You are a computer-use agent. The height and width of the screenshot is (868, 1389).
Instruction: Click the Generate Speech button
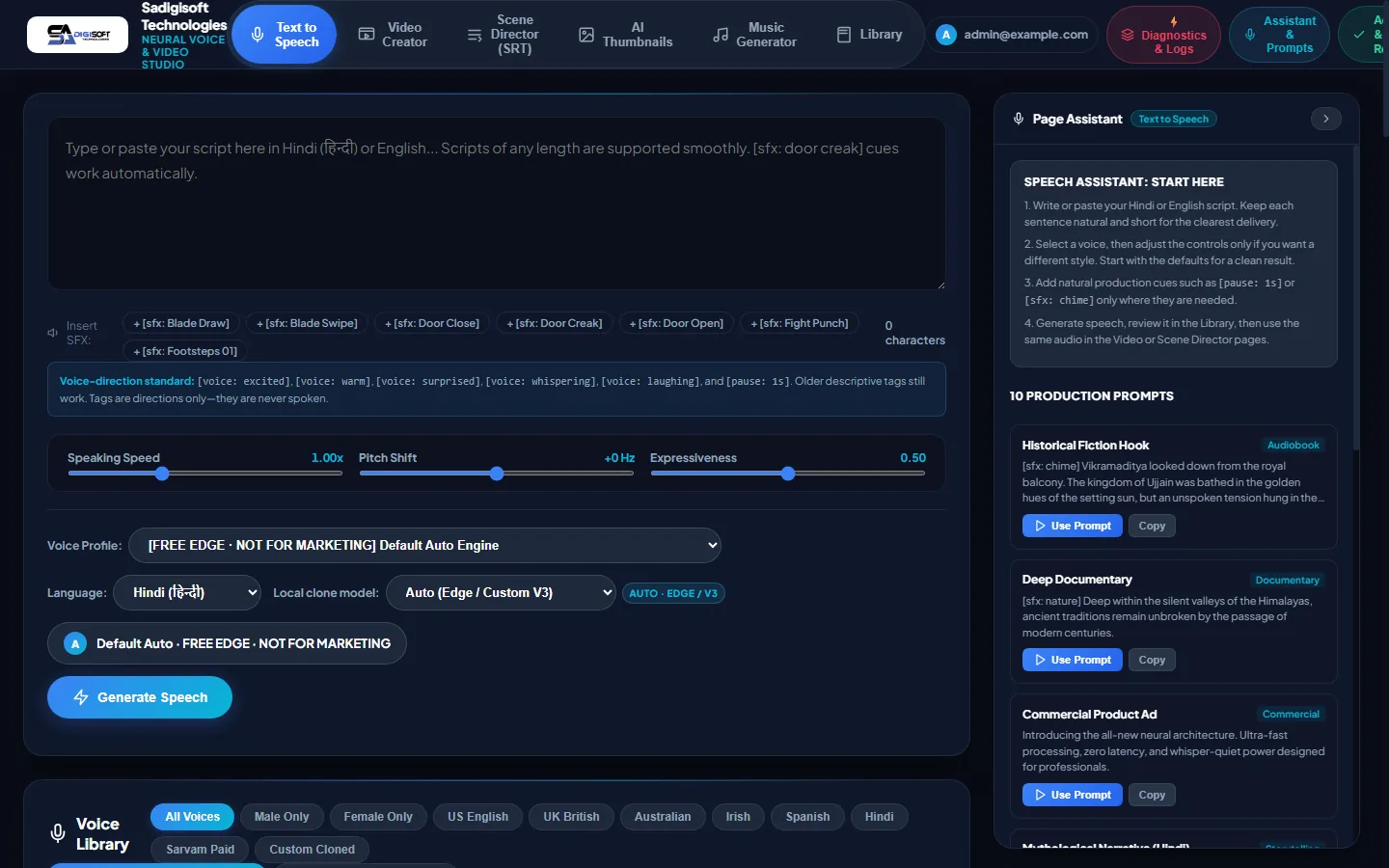[x=140, y=697]
